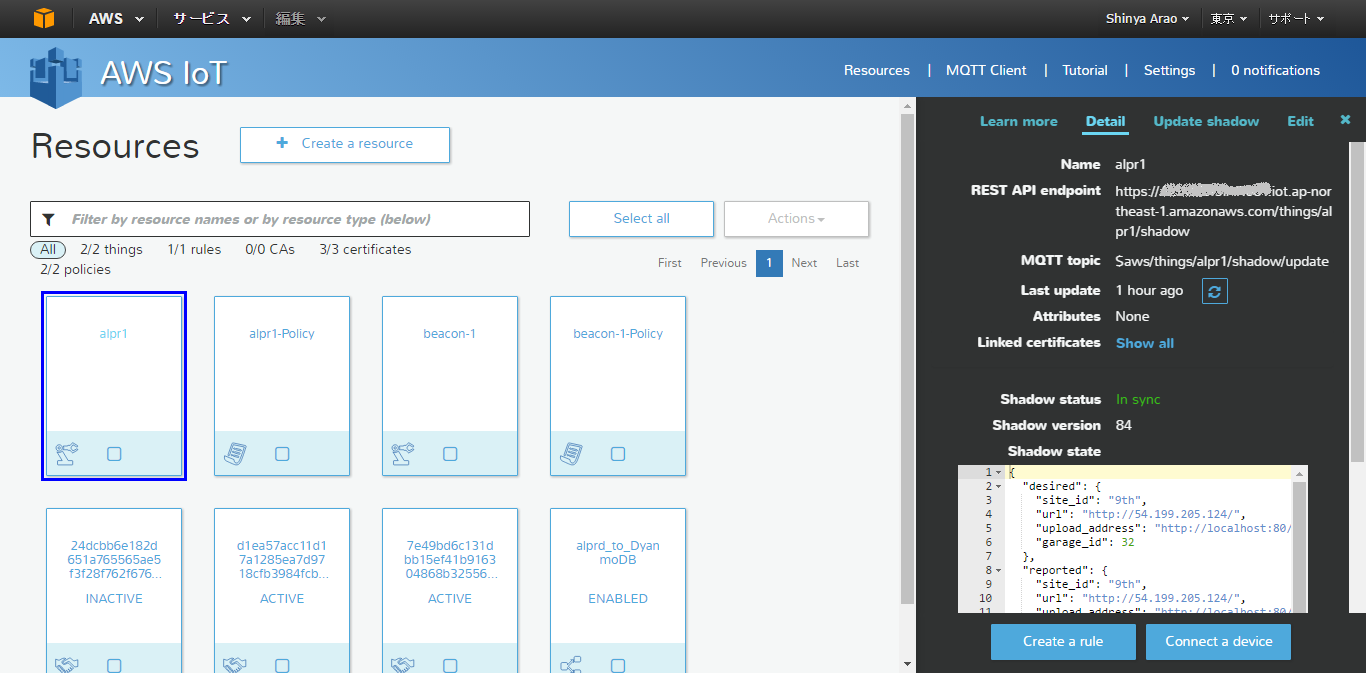Switch to the Detail tab
Image resolution: width=1366 pixels, height=673 pixels.
tap(1106, 121)
